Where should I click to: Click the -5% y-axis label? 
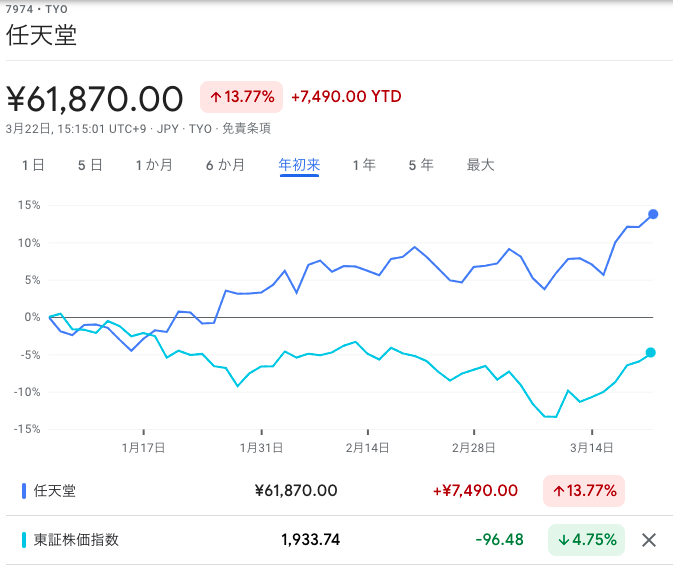click(30, 355)
